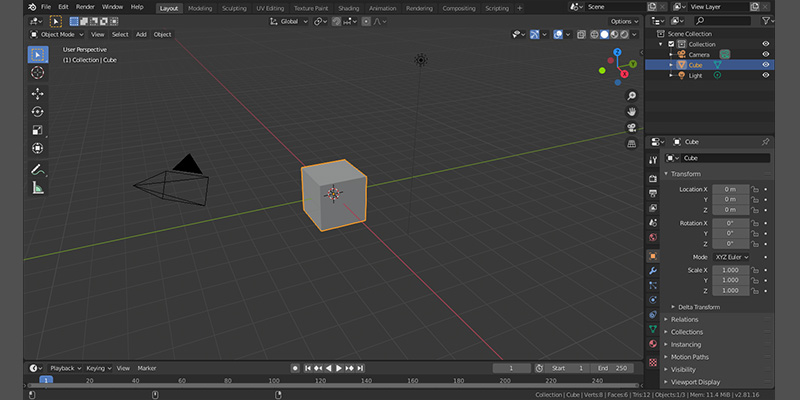The height and width of the screenshot is (400, 800).
Task: Choose the Annotate tool
Action: (x=38, y=169)
